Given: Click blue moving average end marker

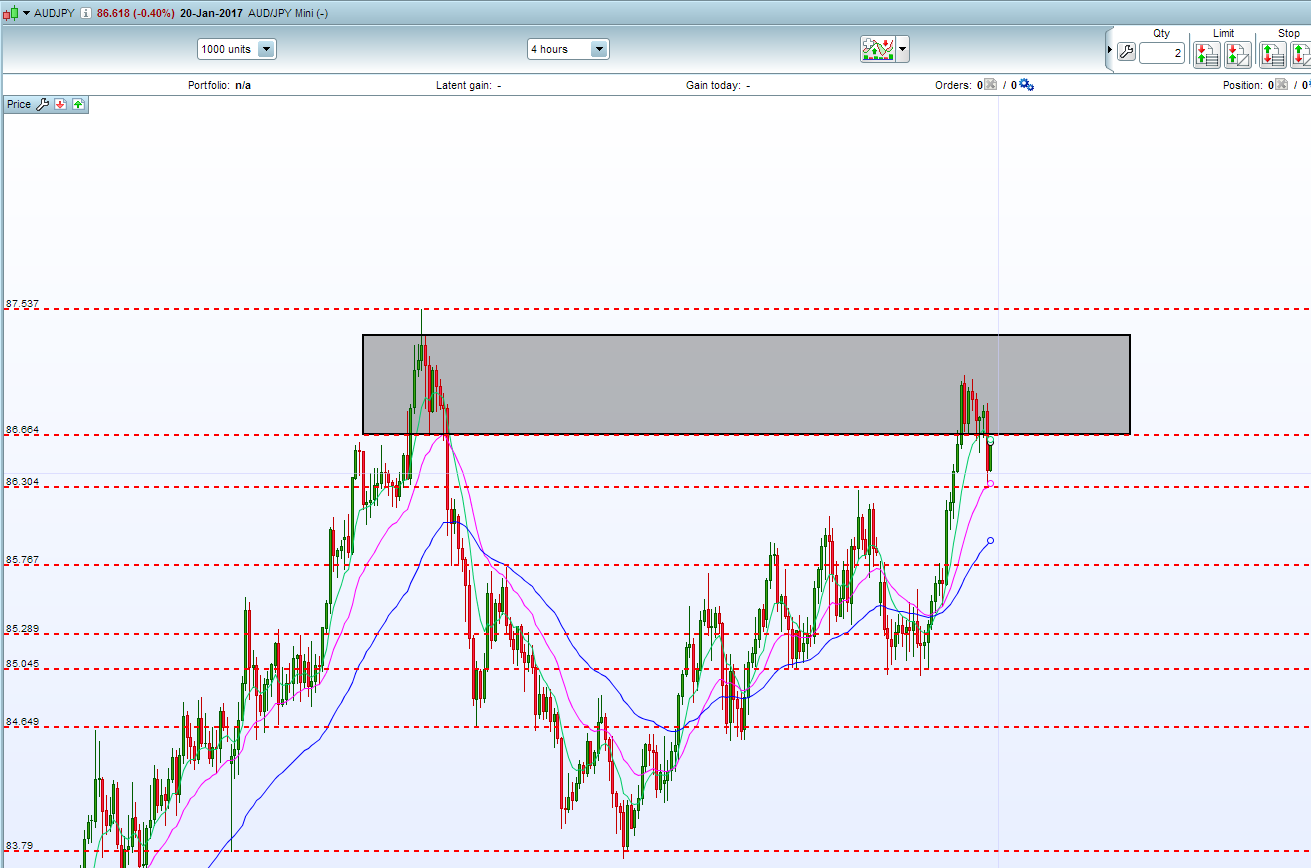Looking at the screenshot, I should coord(990,540).
